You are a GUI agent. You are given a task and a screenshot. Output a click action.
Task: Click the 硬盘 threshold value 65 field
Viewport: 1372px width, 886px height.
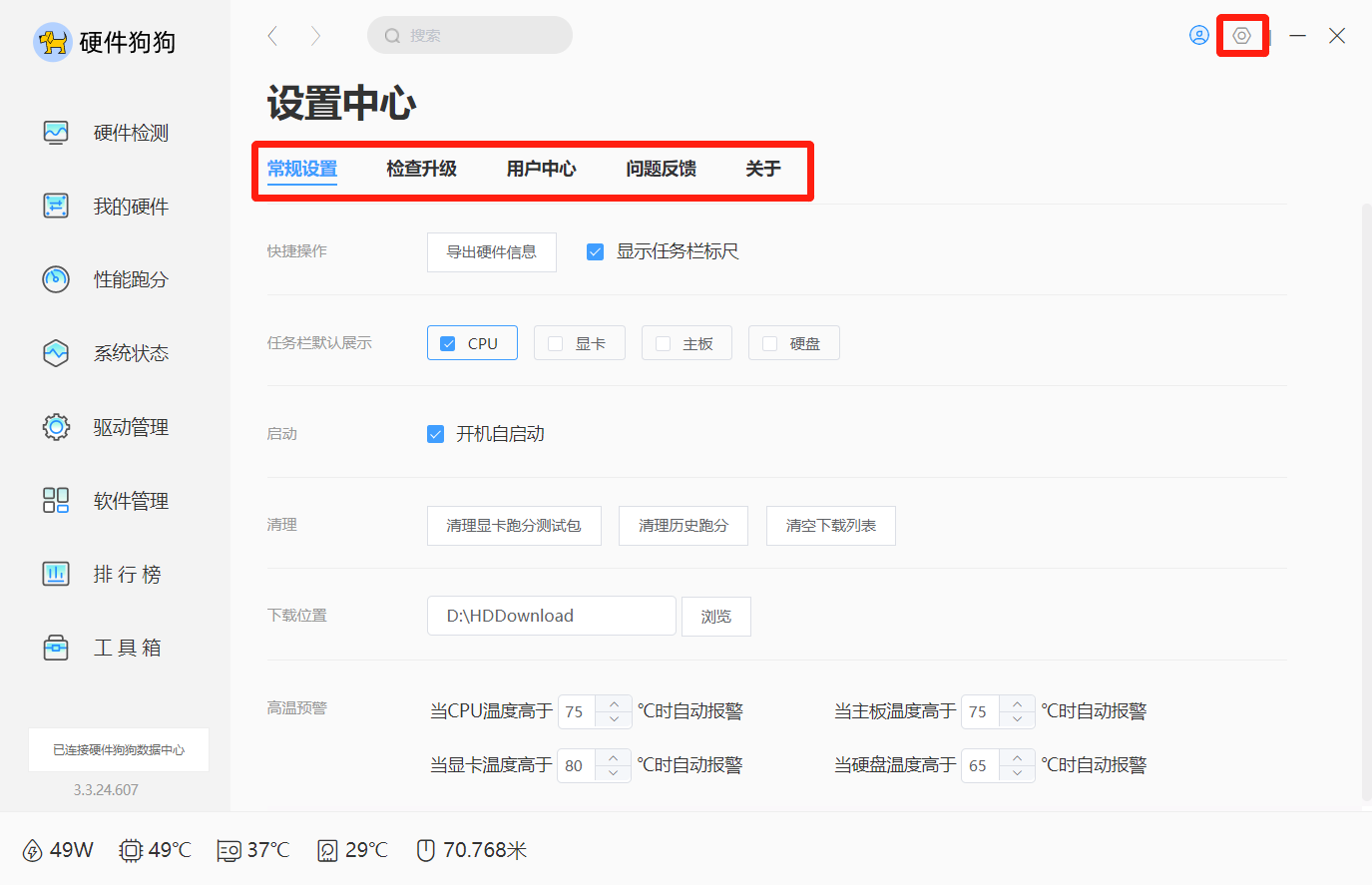[980, 765]
